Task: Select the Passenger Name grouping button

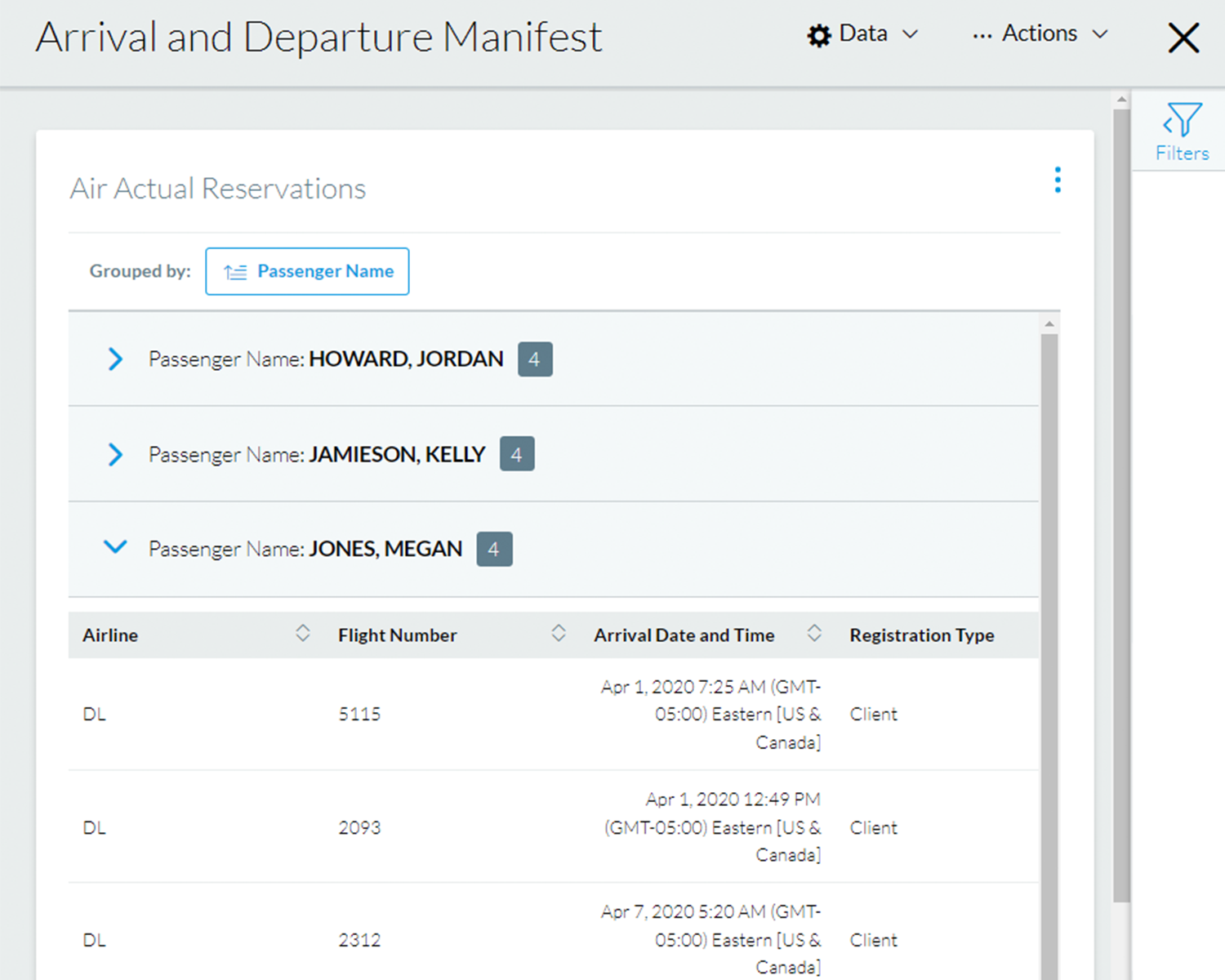Action: click(307, 271)
